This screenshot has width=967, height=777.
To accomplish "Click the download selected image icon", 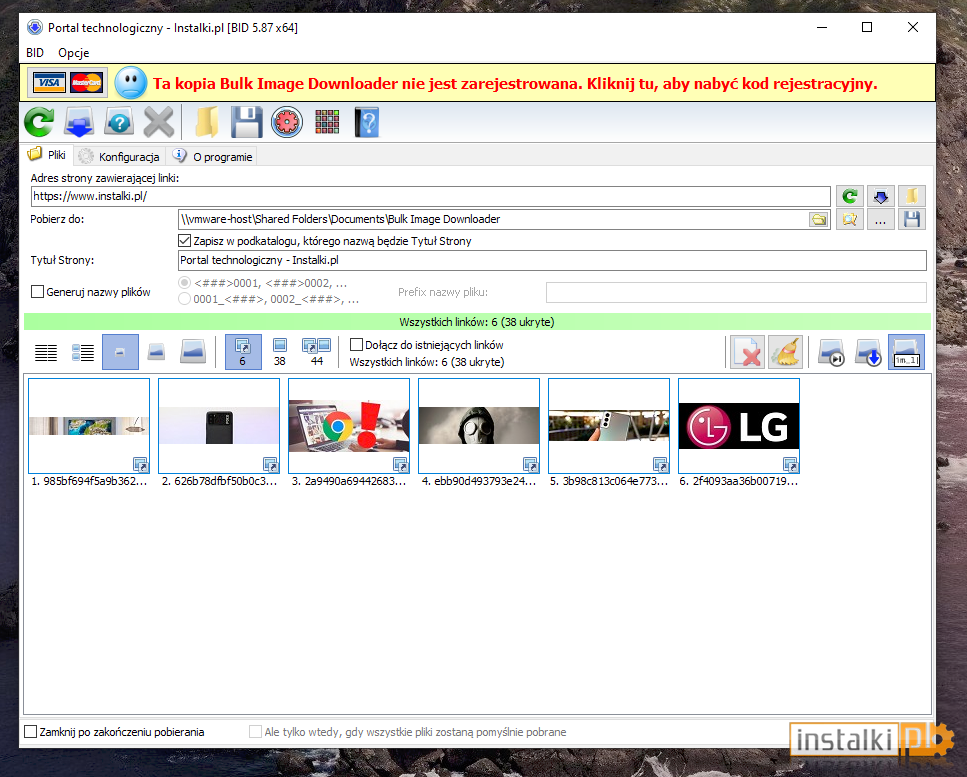I will tap(868, 352).
